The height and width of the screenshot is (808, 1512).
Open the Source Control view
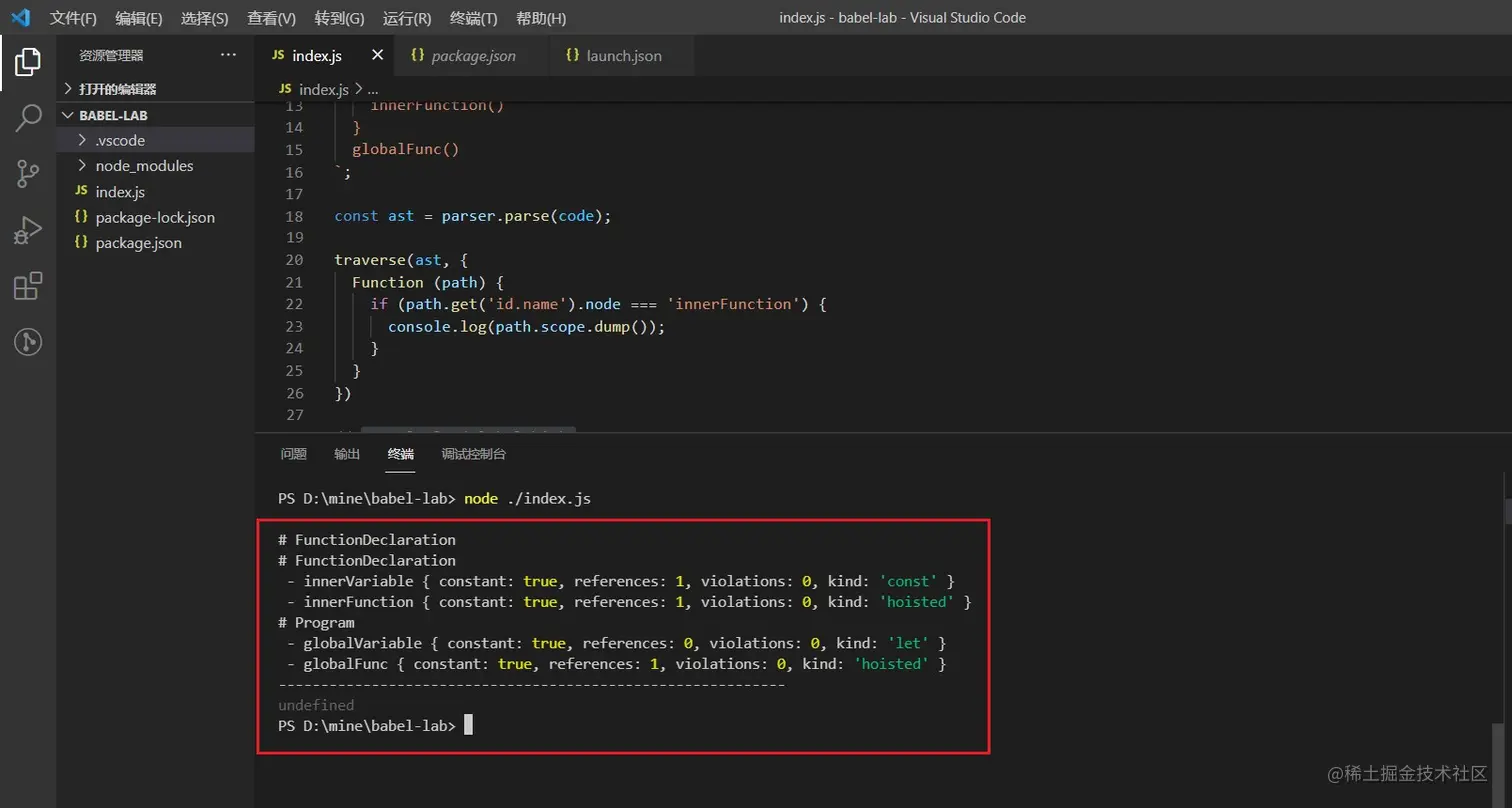[x=28, y=174]
